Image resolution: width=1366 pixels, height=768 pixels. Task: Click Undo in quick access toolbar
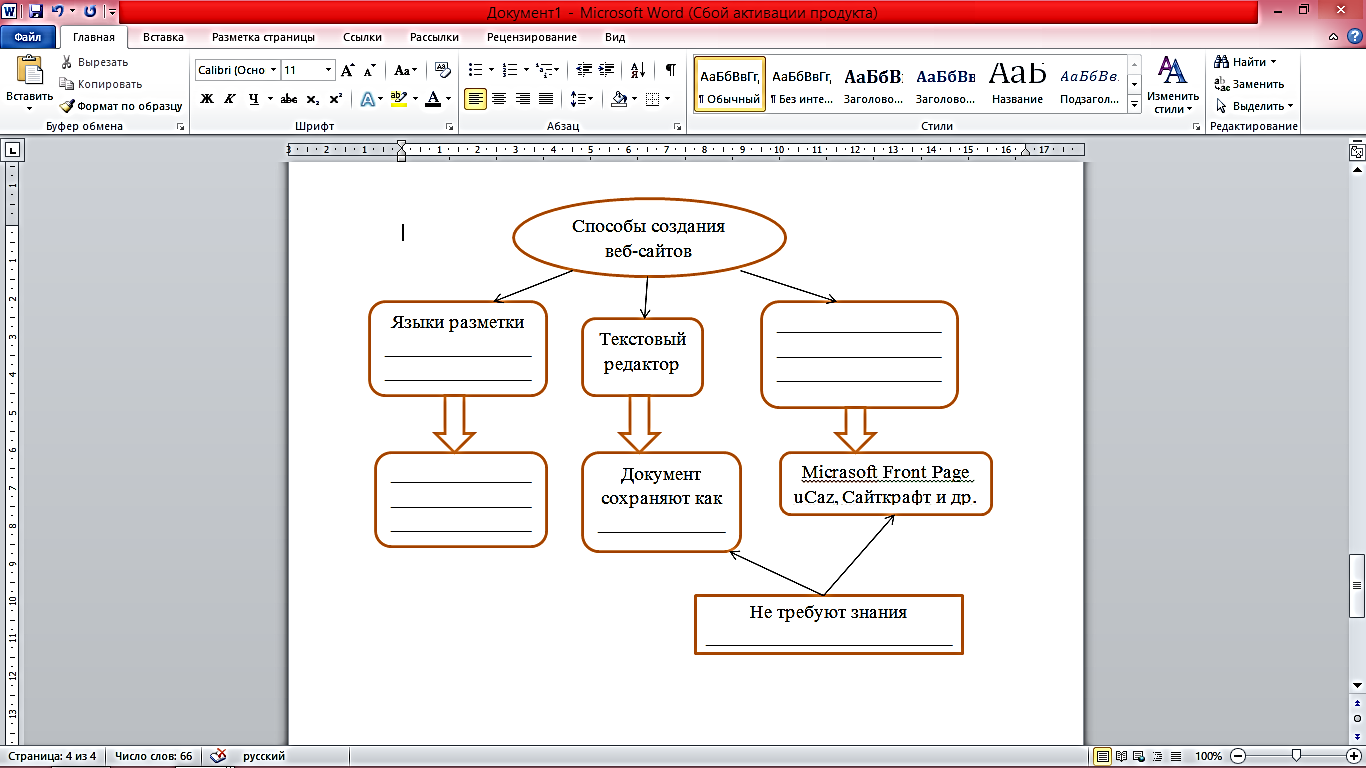[x=58, y=12]
